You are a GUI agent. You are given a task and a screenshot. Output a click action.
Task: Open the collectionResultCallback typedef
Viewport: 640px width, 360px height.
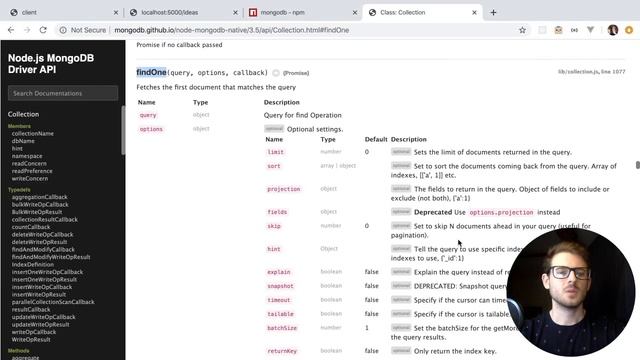44,219
